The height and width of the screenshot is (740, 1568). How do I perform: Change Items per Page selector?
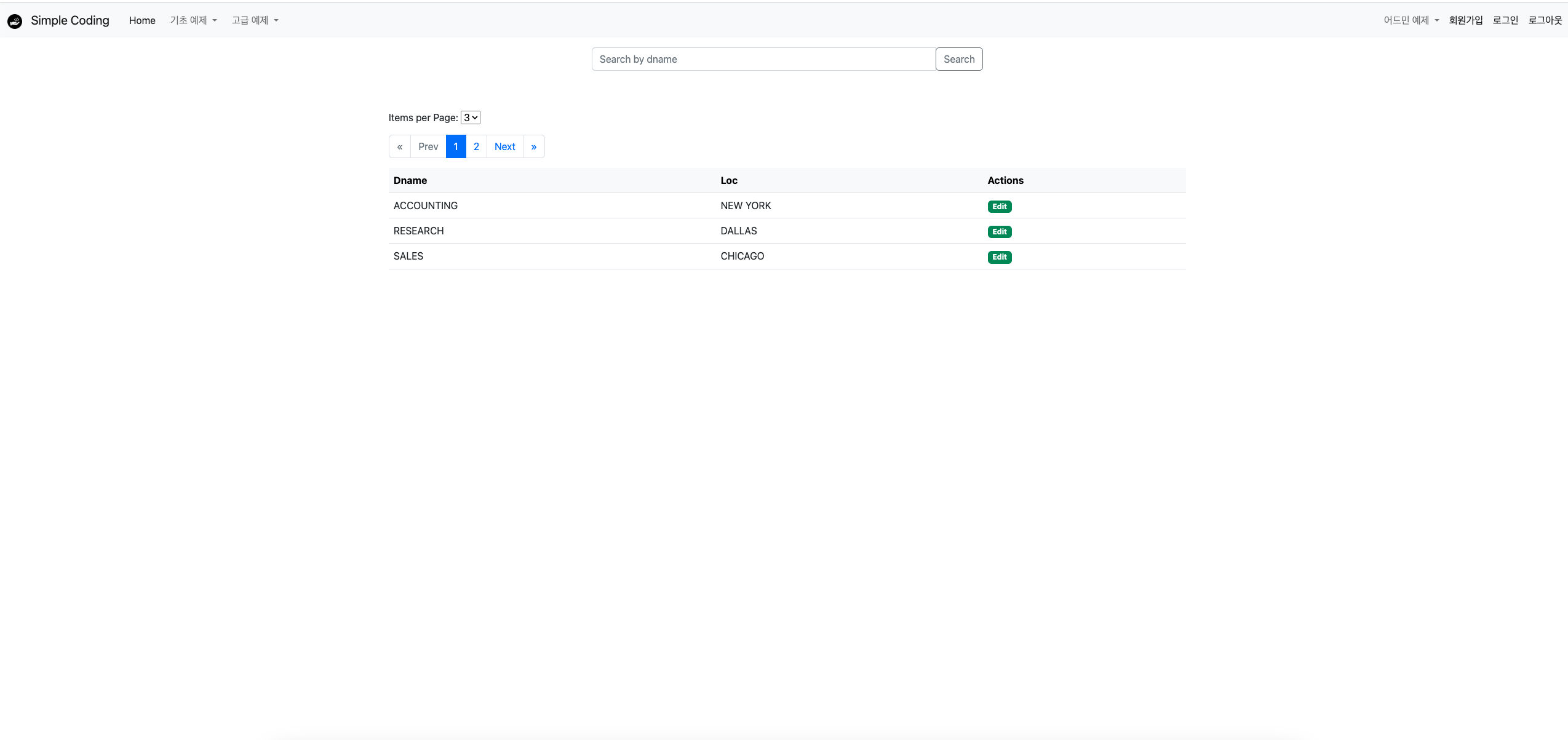pos(471,117)
